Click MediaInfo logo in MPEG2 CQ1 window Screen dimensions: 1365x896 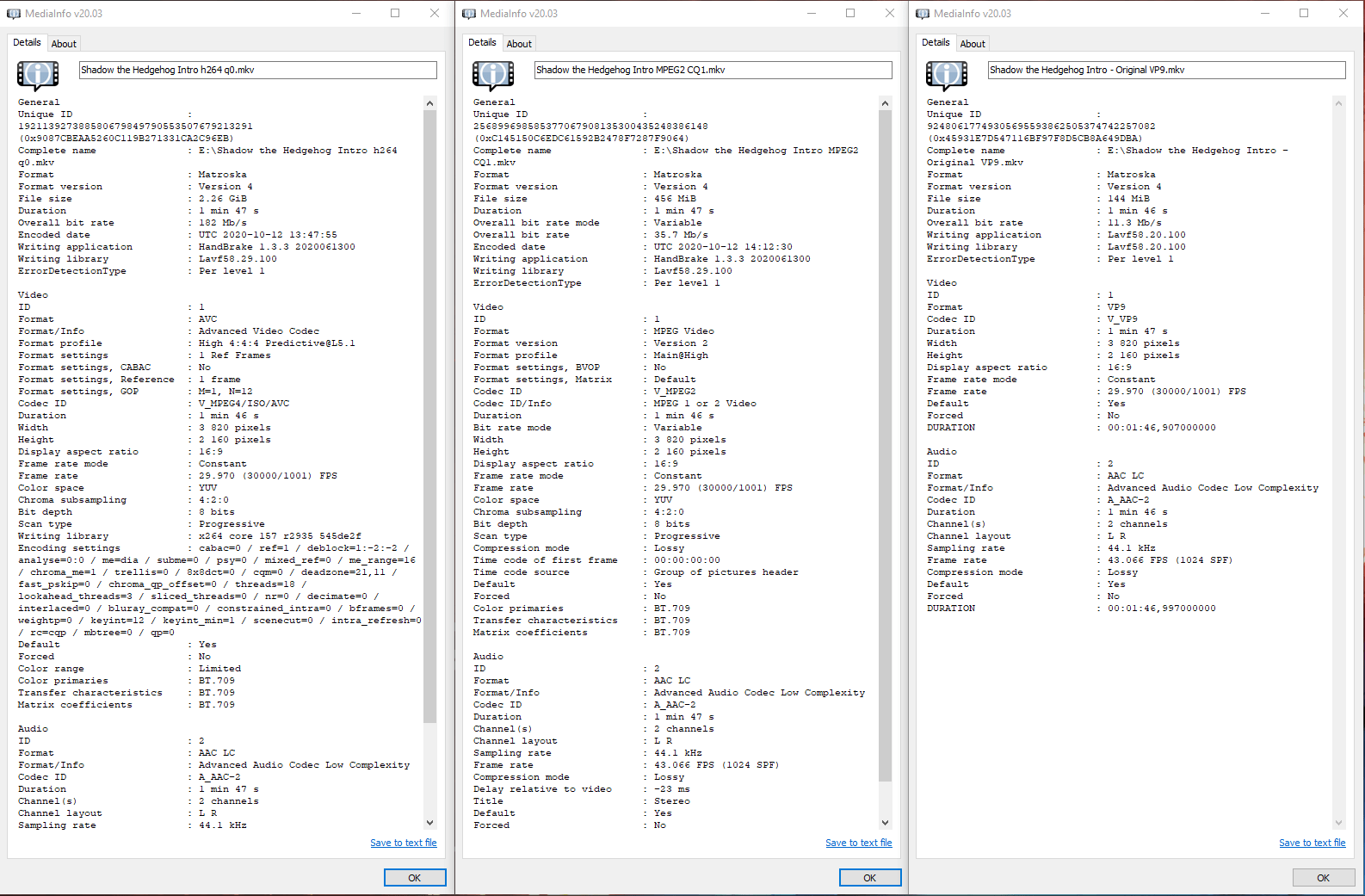coord(493,76)
